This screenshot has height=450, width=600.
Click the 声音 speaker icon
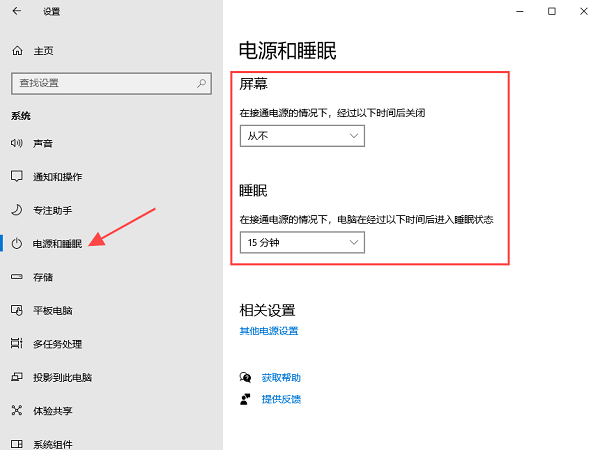16,143
